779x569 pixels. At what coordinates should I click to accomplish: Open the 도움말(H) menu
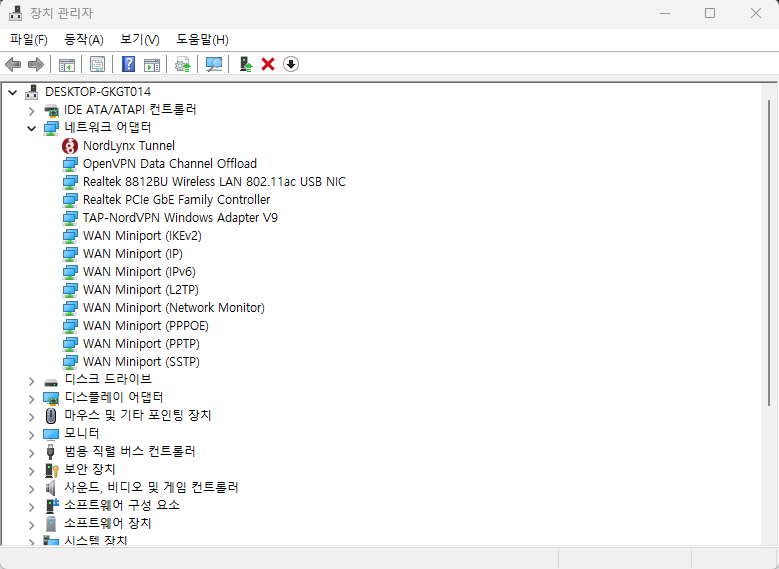click(202, 40)
